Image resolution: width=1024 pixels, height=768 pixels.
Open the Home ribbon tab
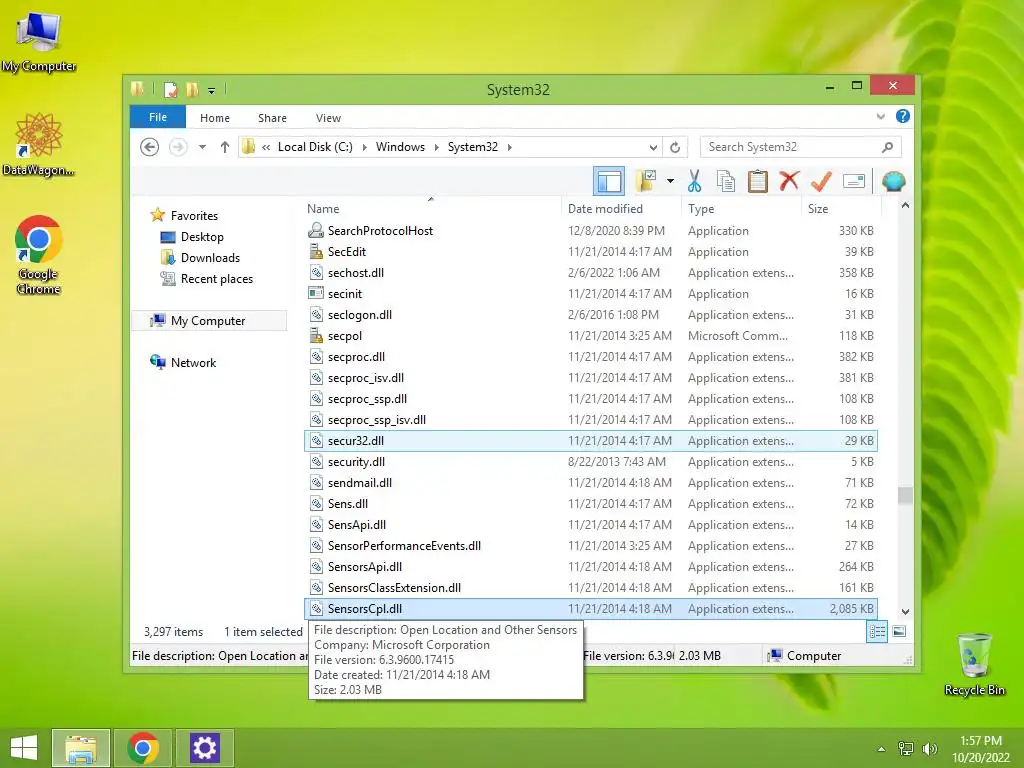[215, 118]
